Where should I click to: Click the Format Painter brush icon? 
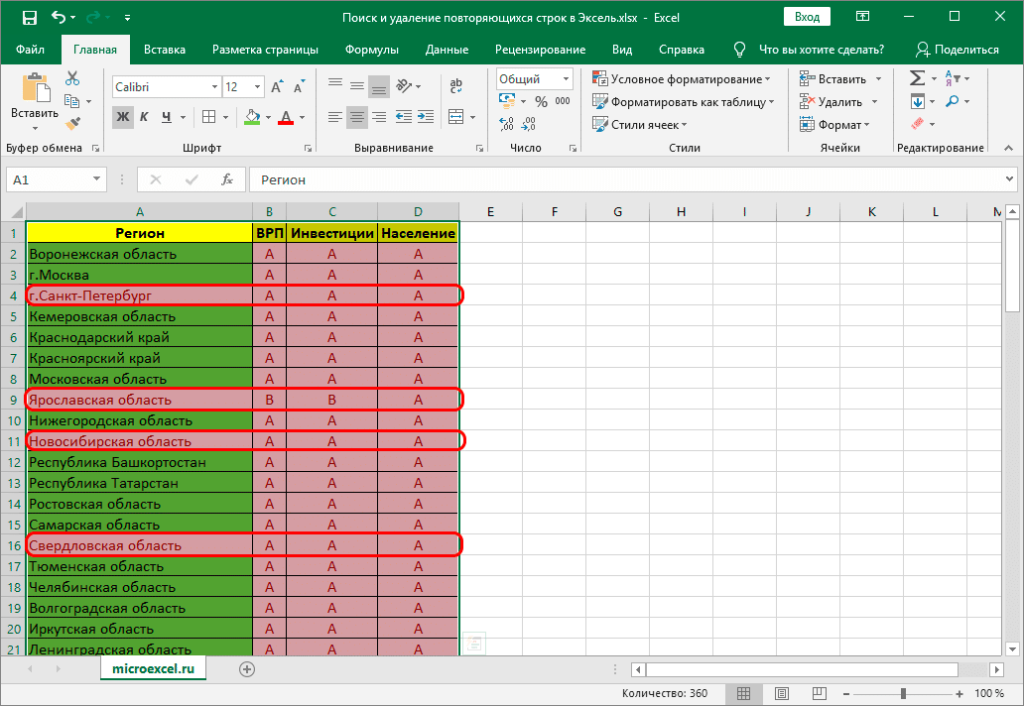coord(73,122)
